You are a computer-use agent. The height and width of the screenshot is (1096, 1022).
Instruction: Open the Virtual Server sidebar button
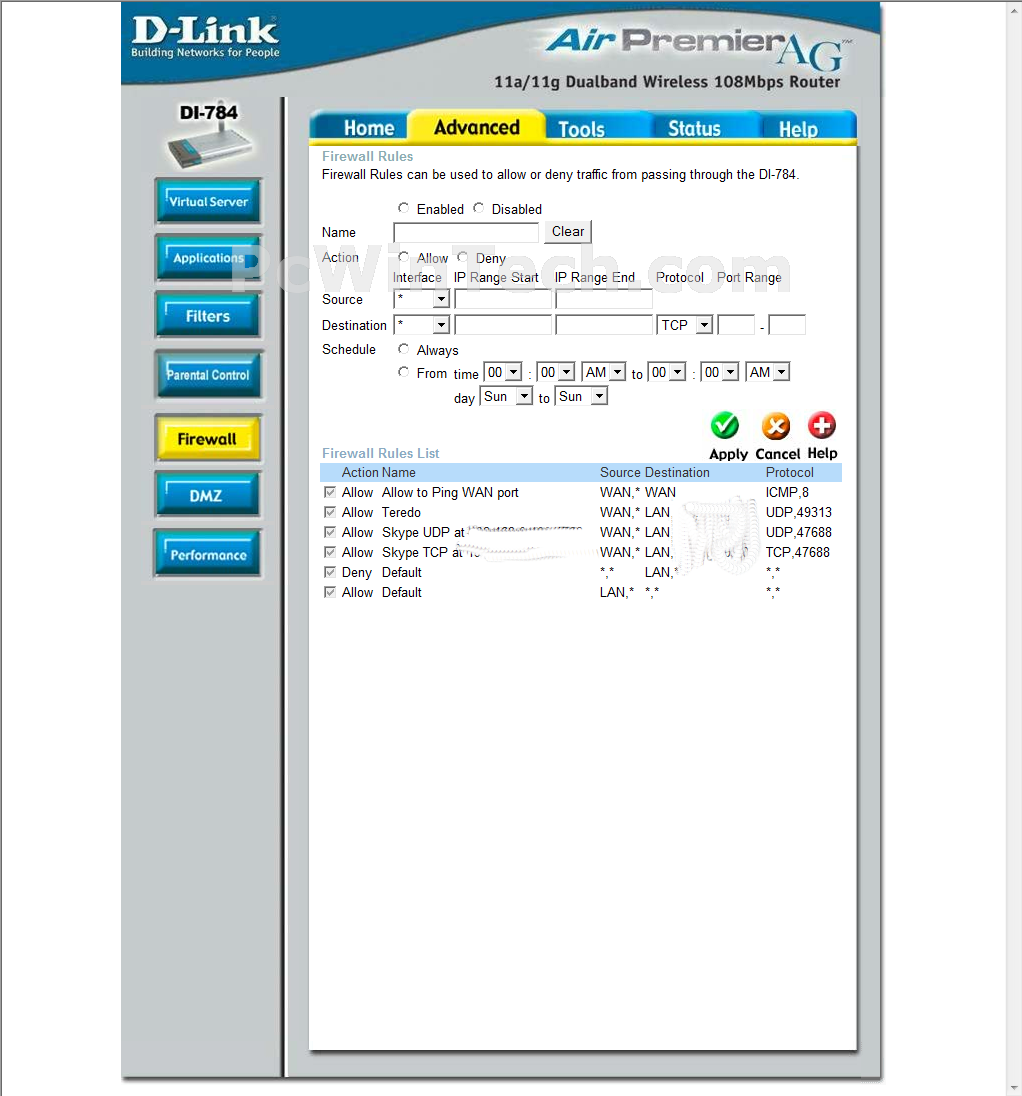pyautogui.click(x=208, y=201)
